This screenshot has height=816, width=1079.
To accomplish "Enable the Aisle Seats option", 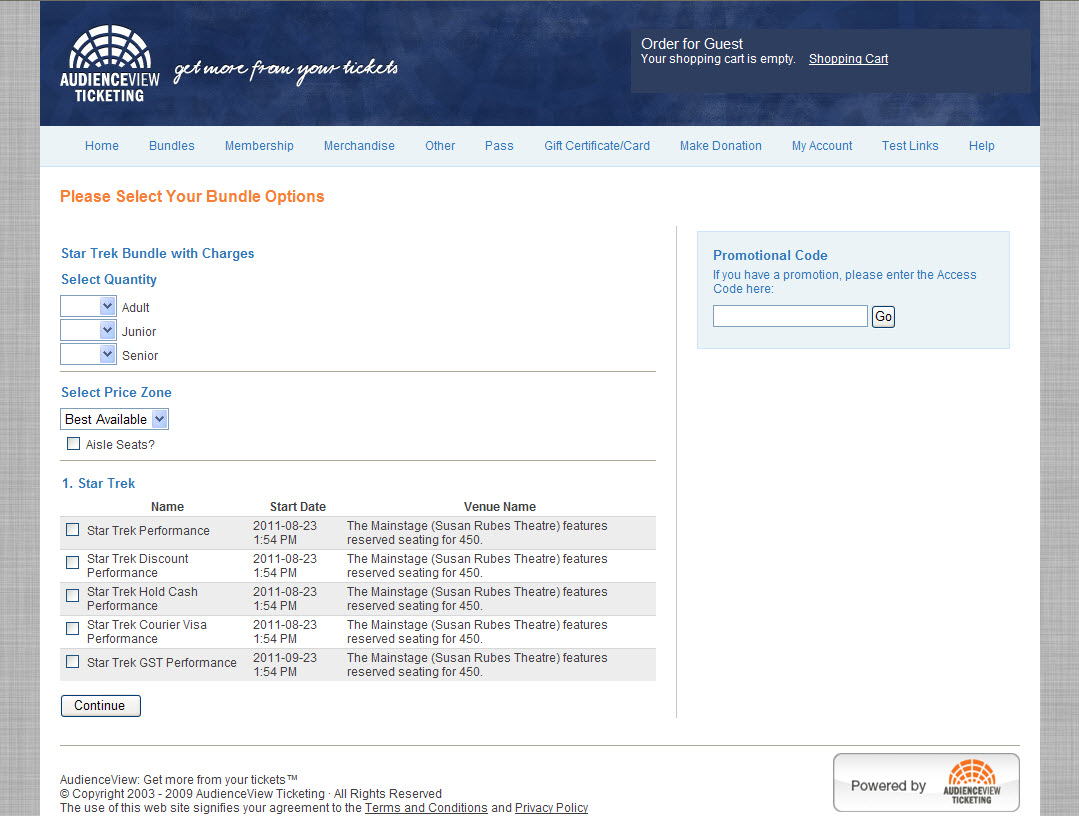I will pyautogui.click(x=74, y=444).
